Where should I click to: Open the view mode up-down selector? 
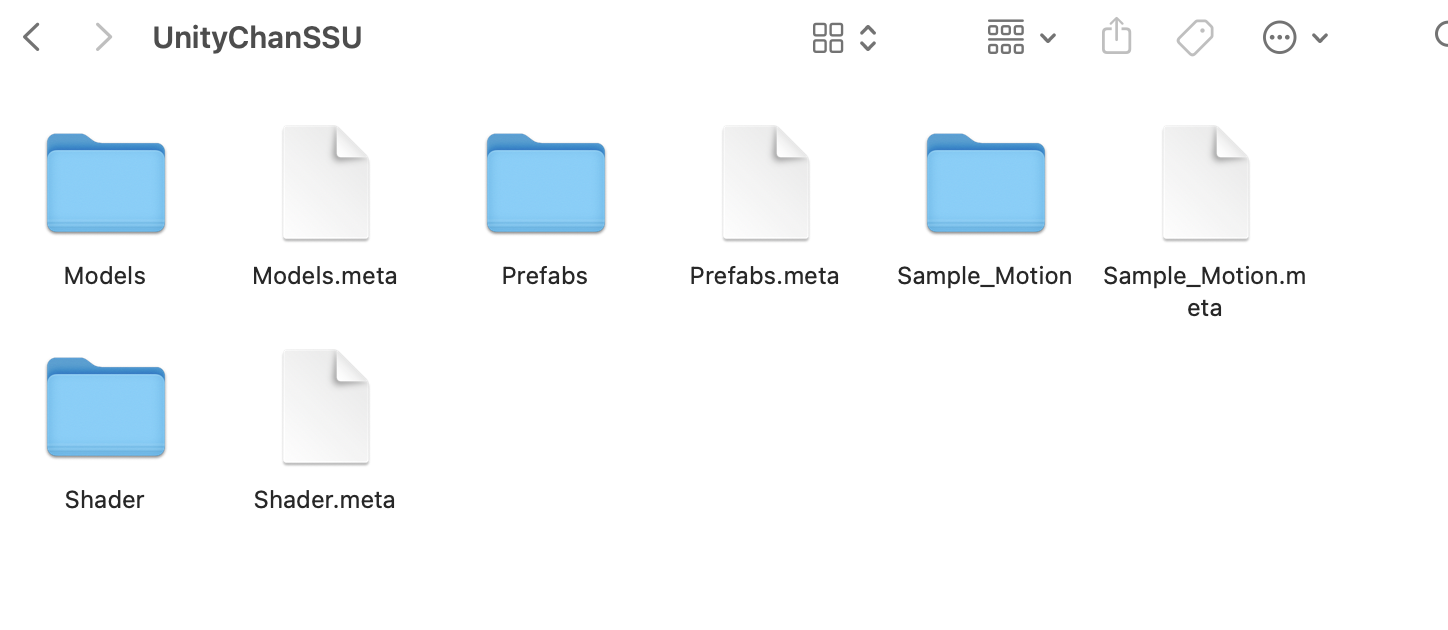[x=868, y=38]
